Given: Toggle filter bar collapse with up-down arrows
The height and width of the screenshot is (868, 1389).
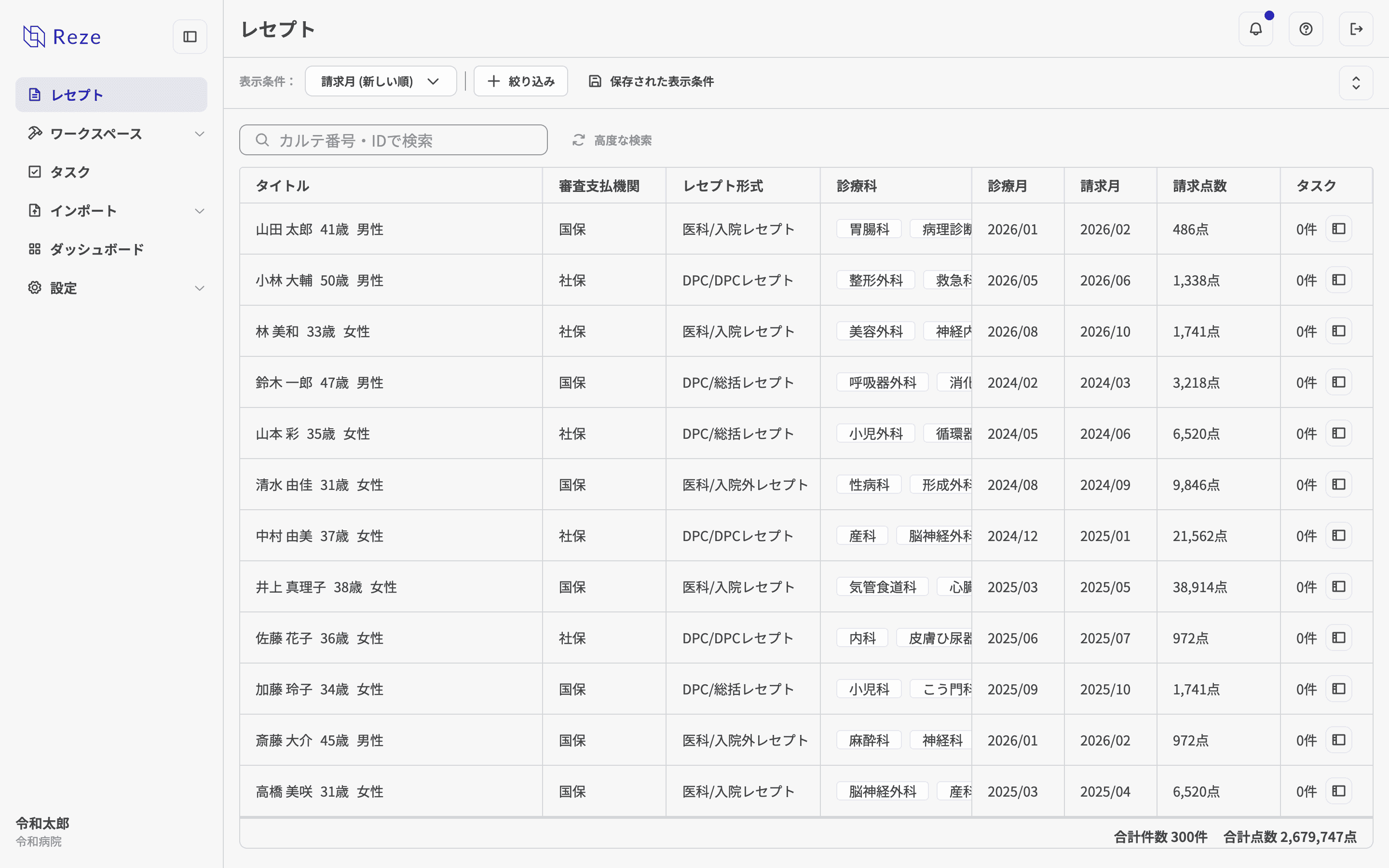Looking at the screenshot, I should click(x=1356, y=82).
